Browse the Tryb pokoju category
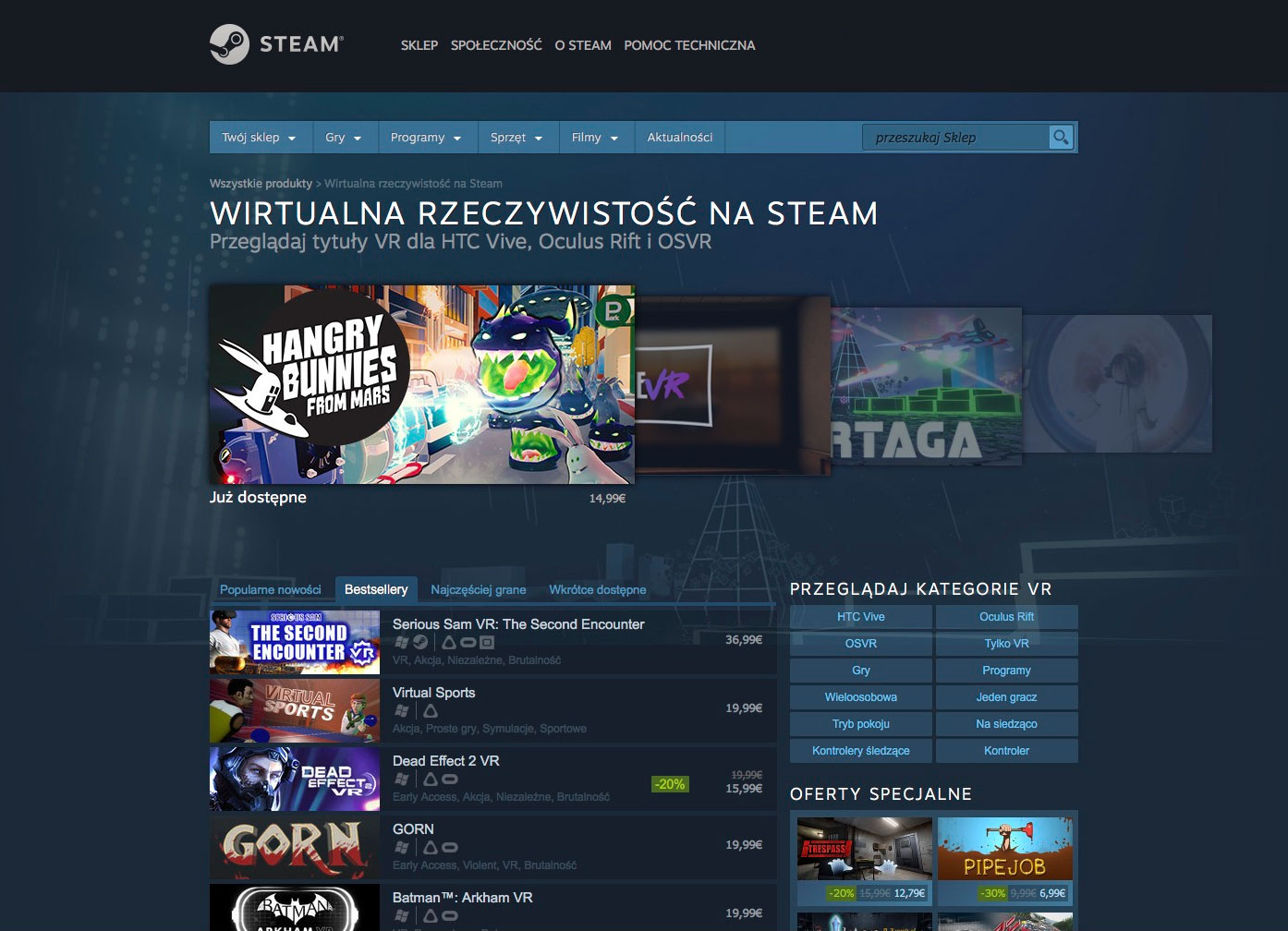The width and height of the screenshot is (1288, 931). click(861, 724)
